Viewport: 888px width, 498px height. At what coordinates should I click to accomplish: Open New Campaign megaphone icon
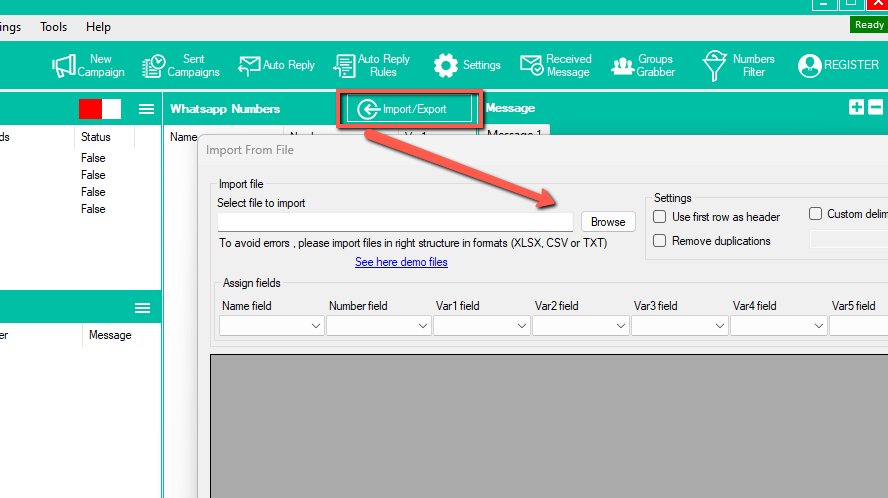pyautogui.click(x=65, y=66)
